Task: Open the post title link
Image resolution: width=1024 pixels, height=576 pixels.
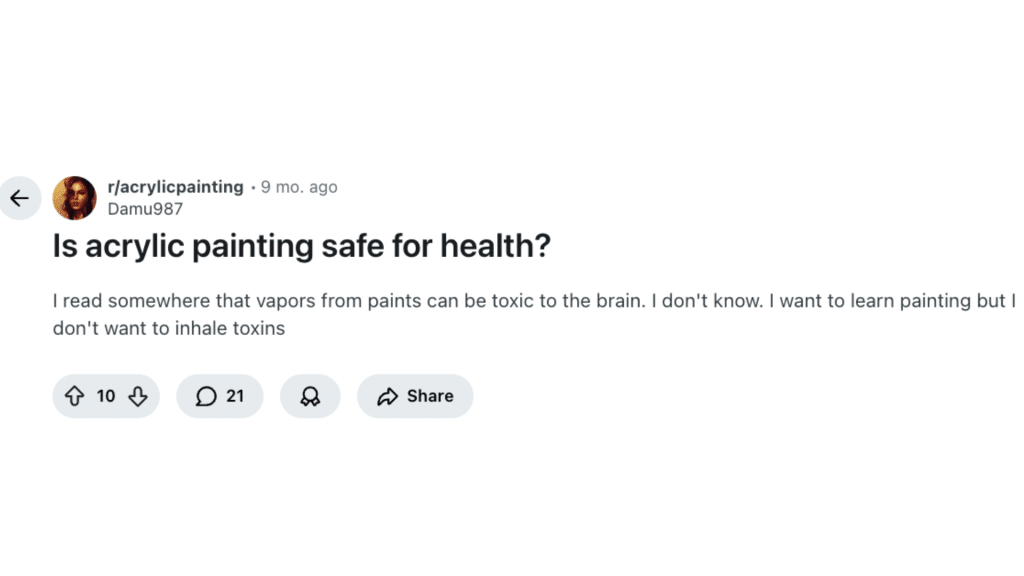Action: (301, 245)
